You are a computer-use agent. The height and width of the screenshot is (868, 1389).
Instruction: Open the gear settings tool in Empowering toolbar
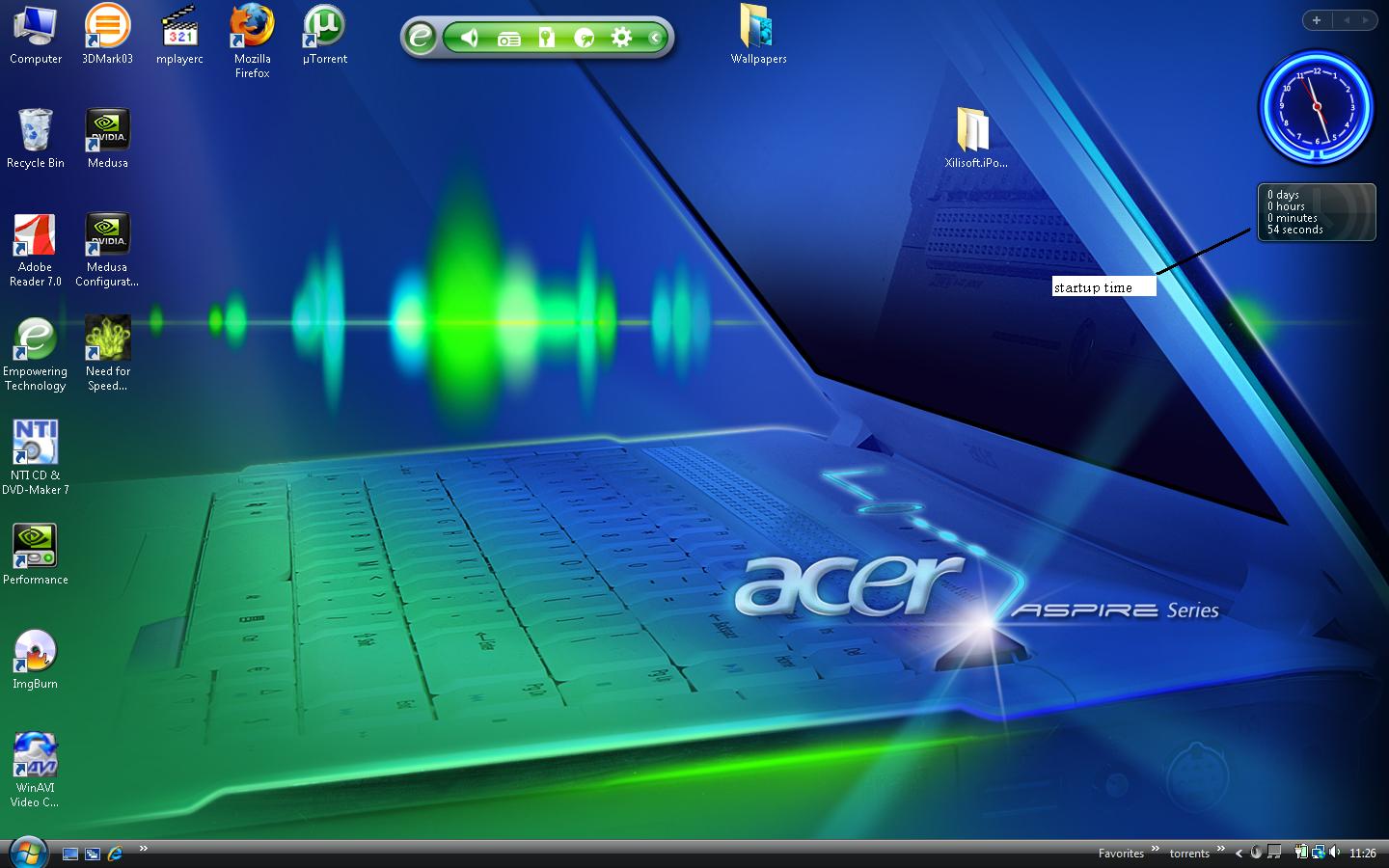tap(621, 38)
